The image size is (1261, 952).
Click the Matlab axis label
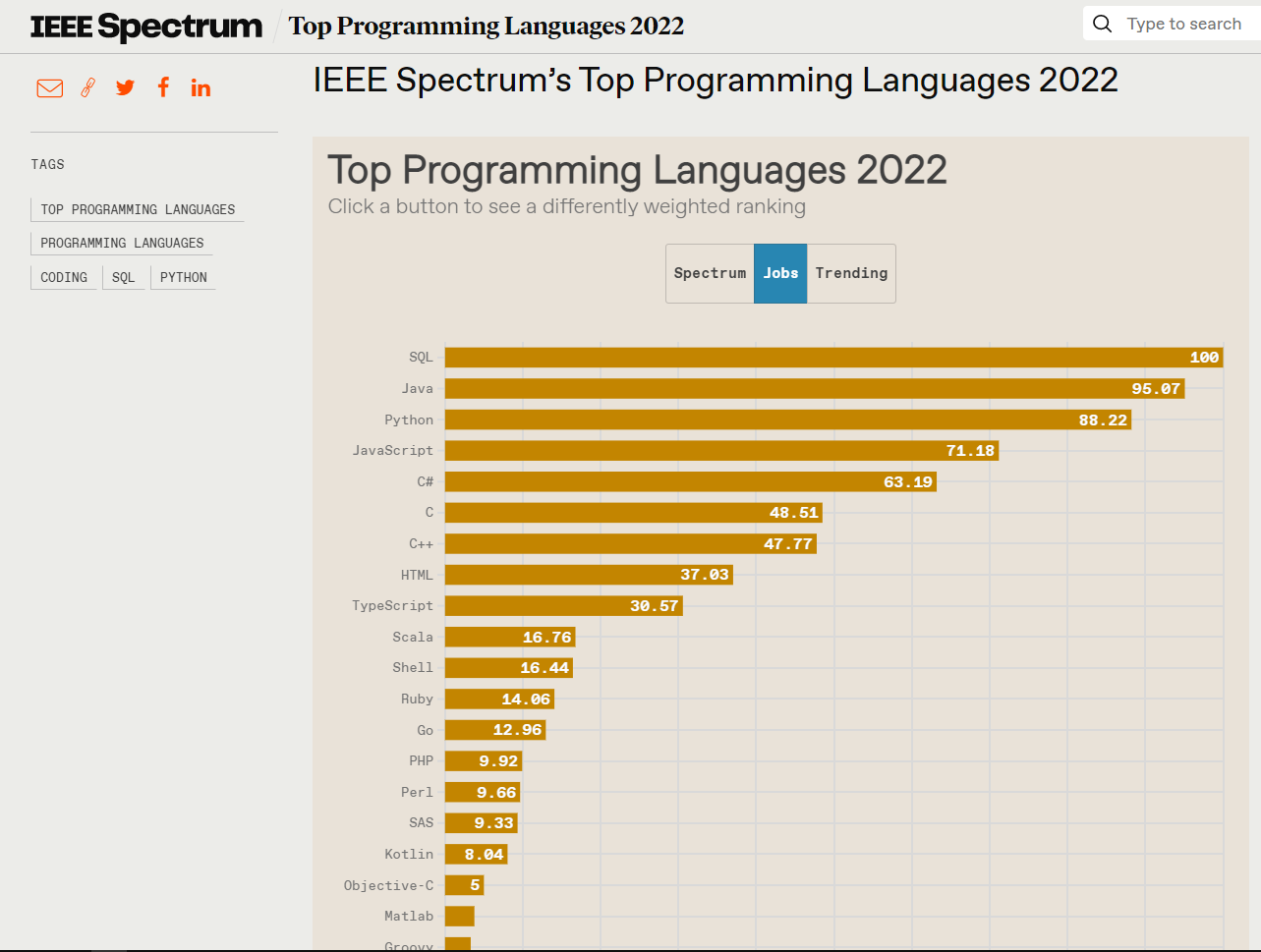point(409,916)
